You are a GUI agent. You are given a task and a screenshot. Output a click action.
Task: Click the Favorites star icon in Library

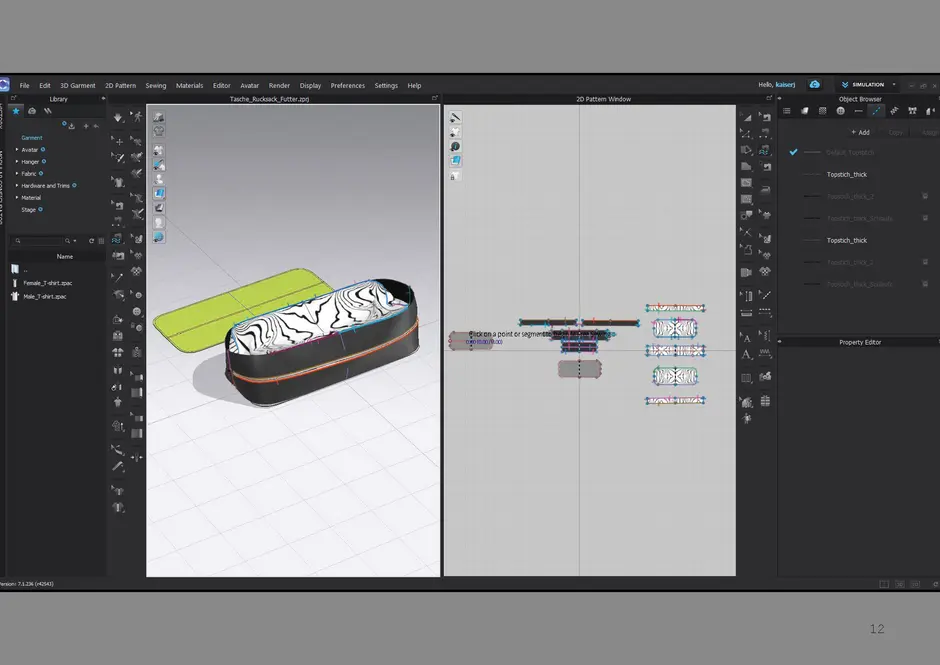16,111
